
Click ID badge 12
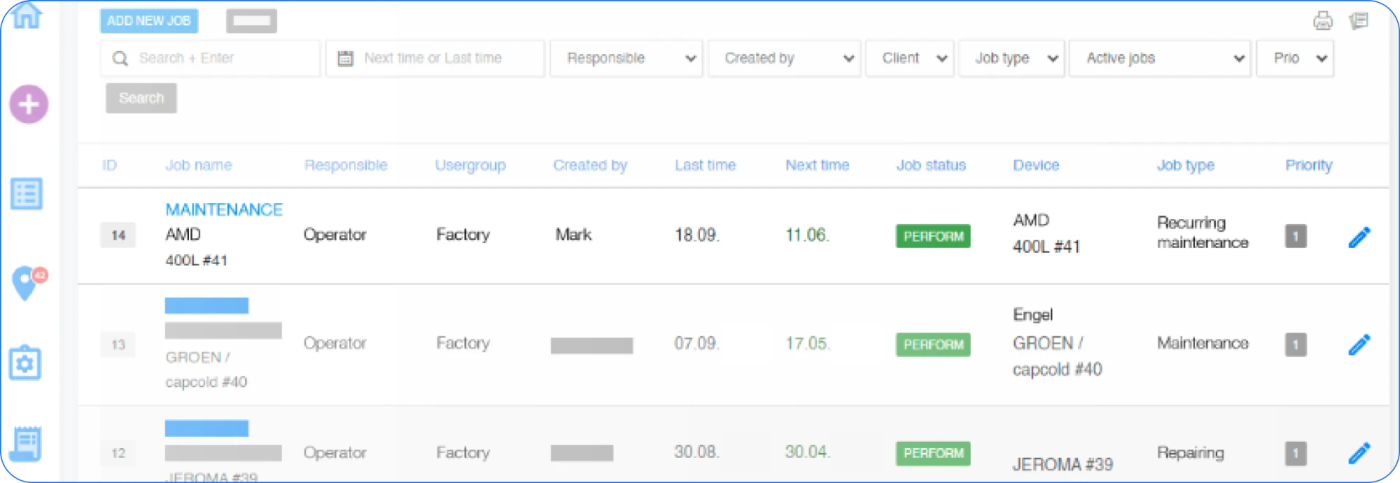coord(118,453)
